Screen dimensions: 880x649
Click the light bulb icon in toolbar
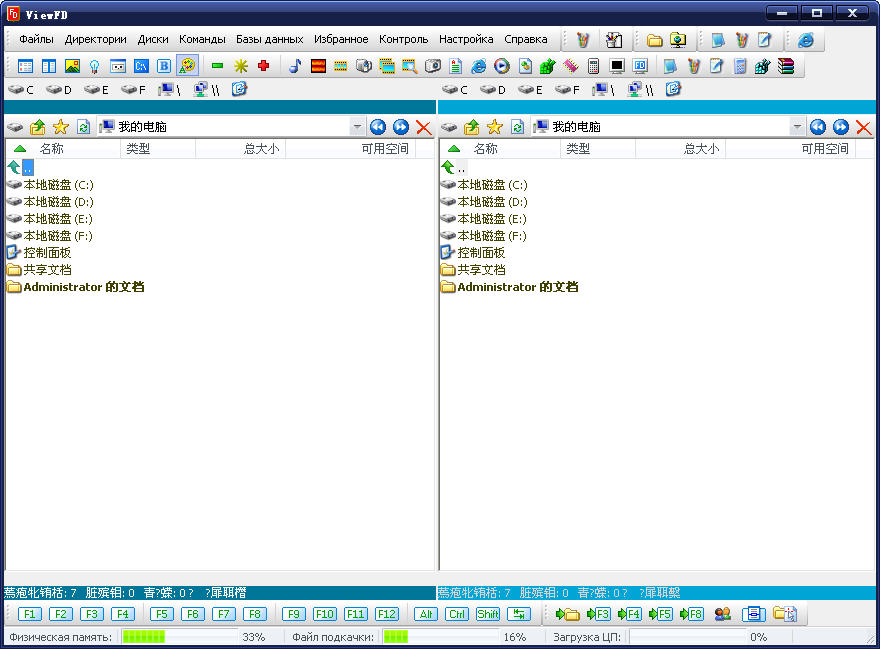(94, 66)
